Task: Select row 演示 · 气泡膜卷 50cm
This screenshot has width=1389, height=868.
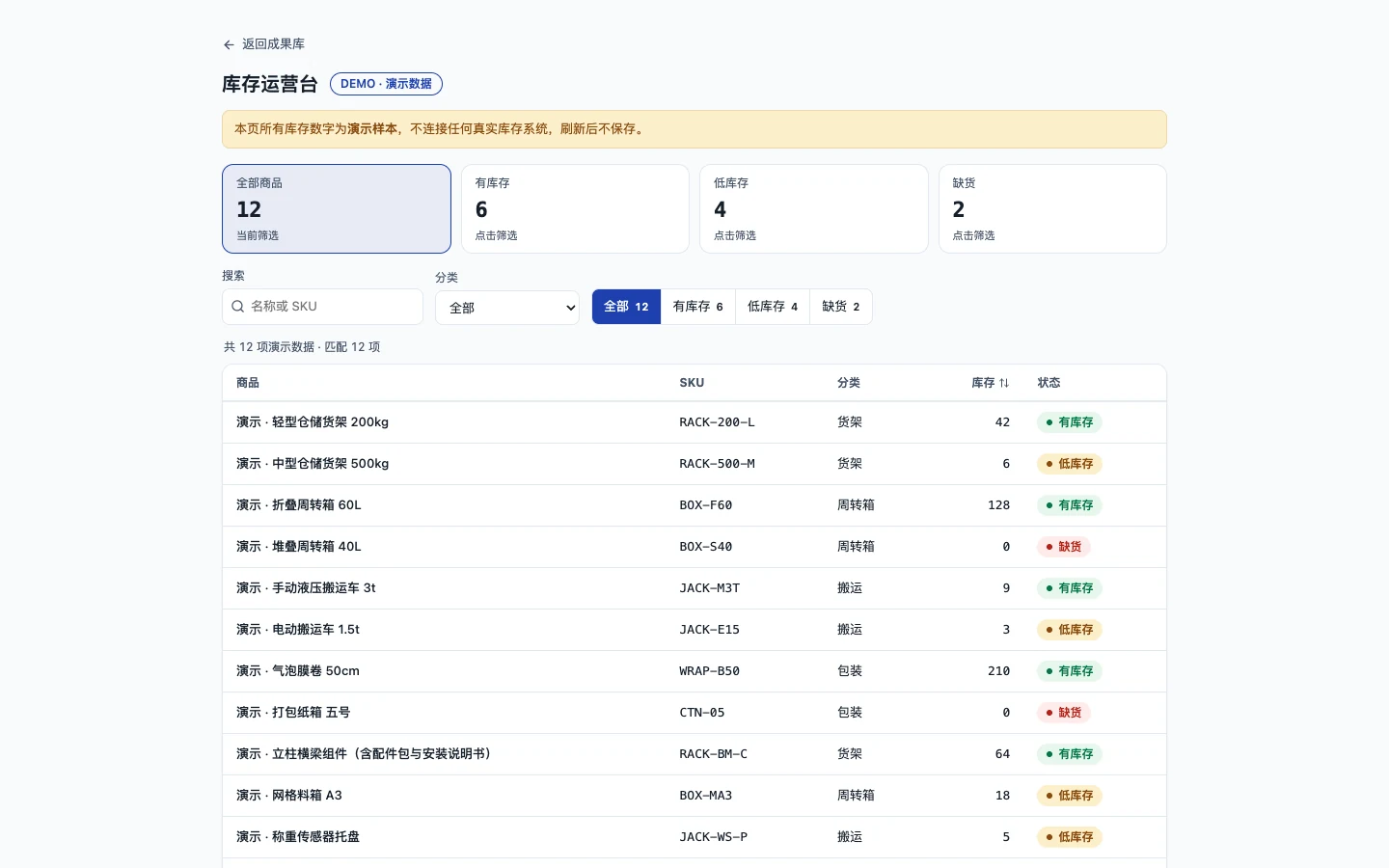Action: 694,671
